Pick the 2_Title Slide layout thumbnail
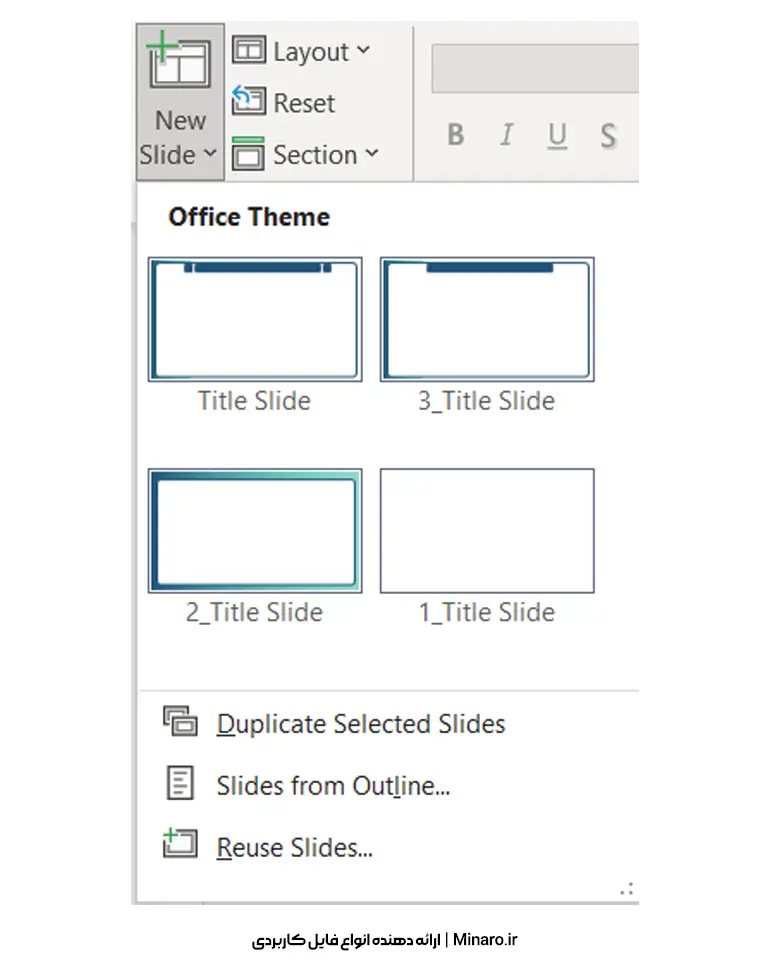The width and height of the screenshot is (768, 960). click(x=255, y=531)
